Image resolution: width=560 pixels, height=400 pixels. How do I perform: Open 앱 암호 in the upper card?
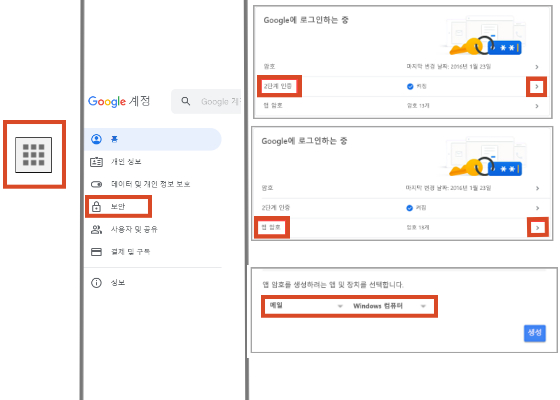point(273,106)
